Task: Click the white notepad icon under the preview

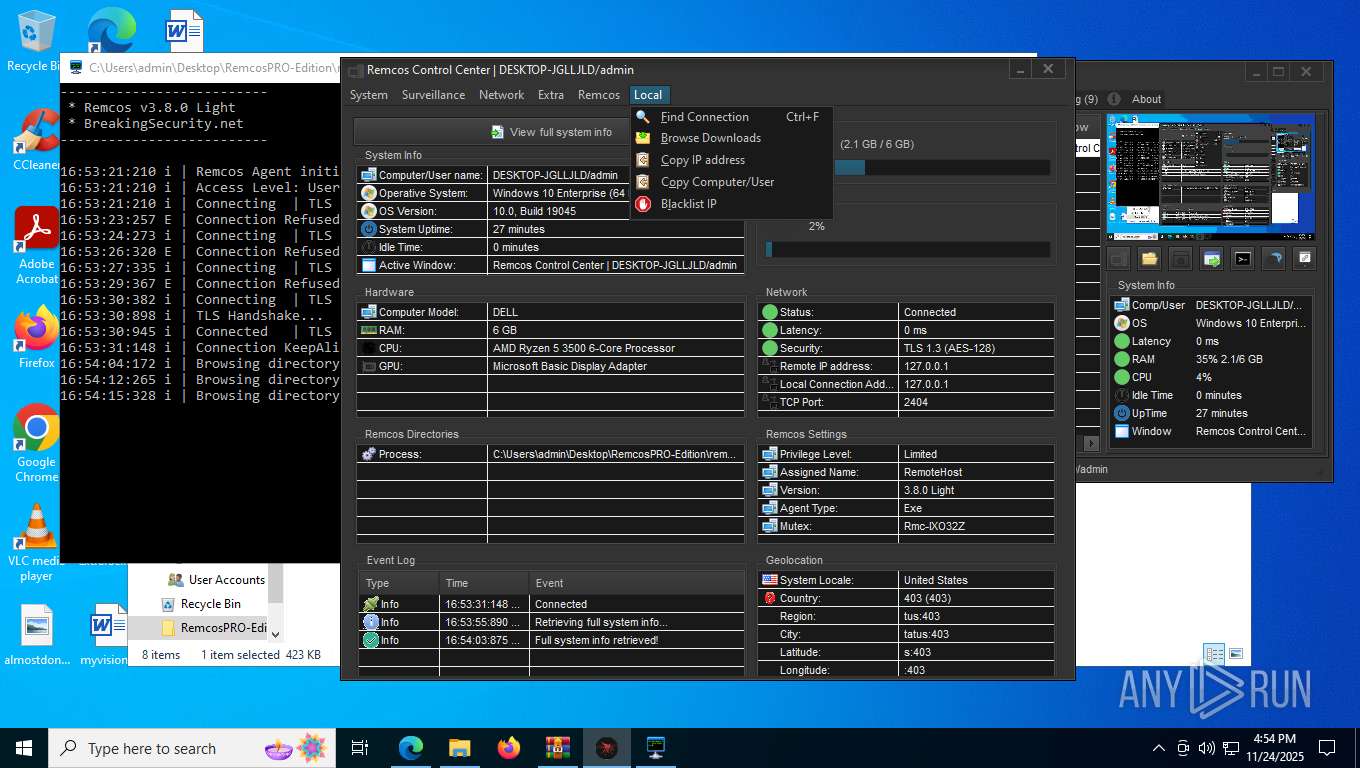Action: 1304,259
